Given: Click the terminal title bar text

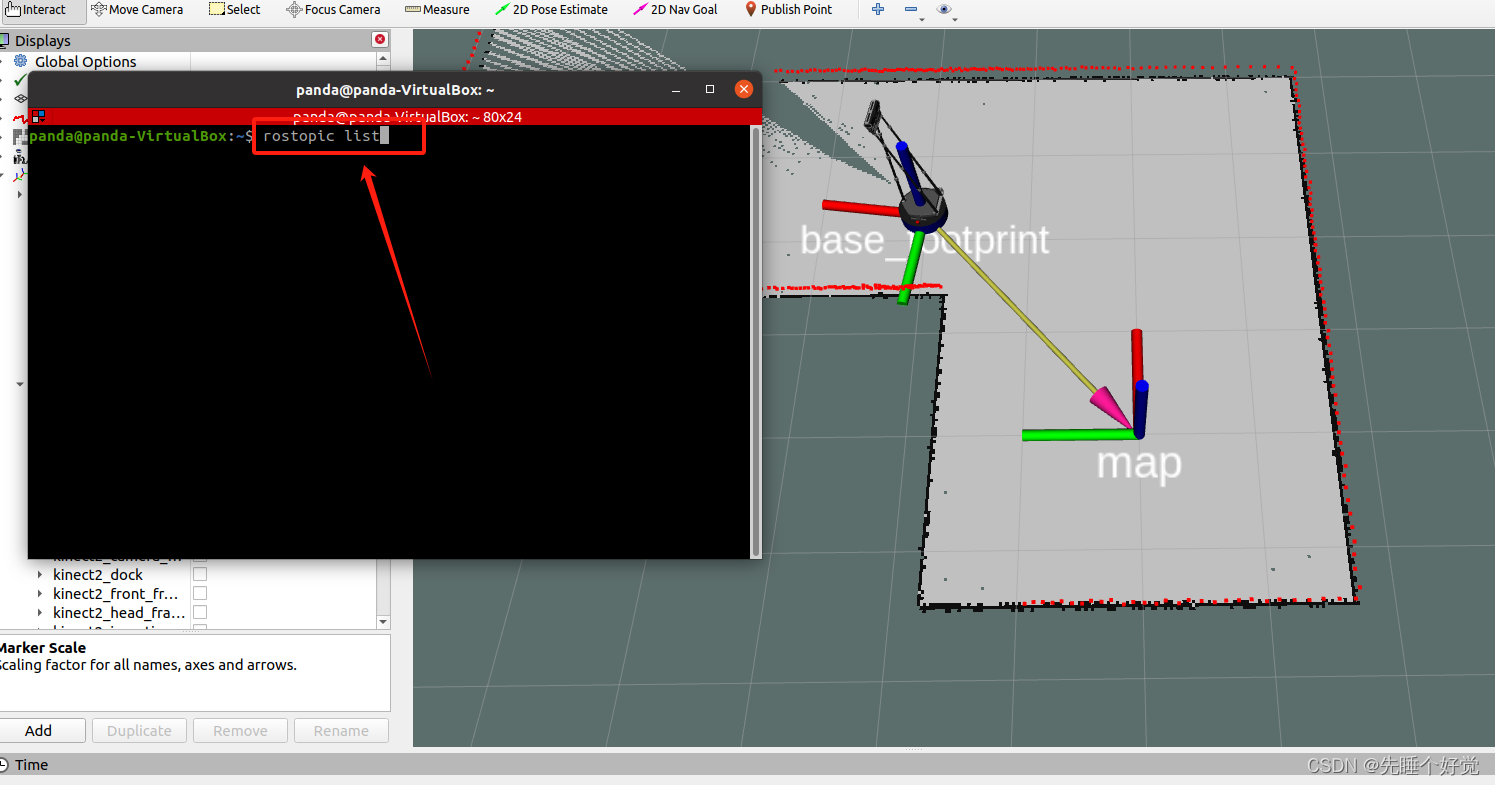Looking at the screenshot, I should pos(395,90).
